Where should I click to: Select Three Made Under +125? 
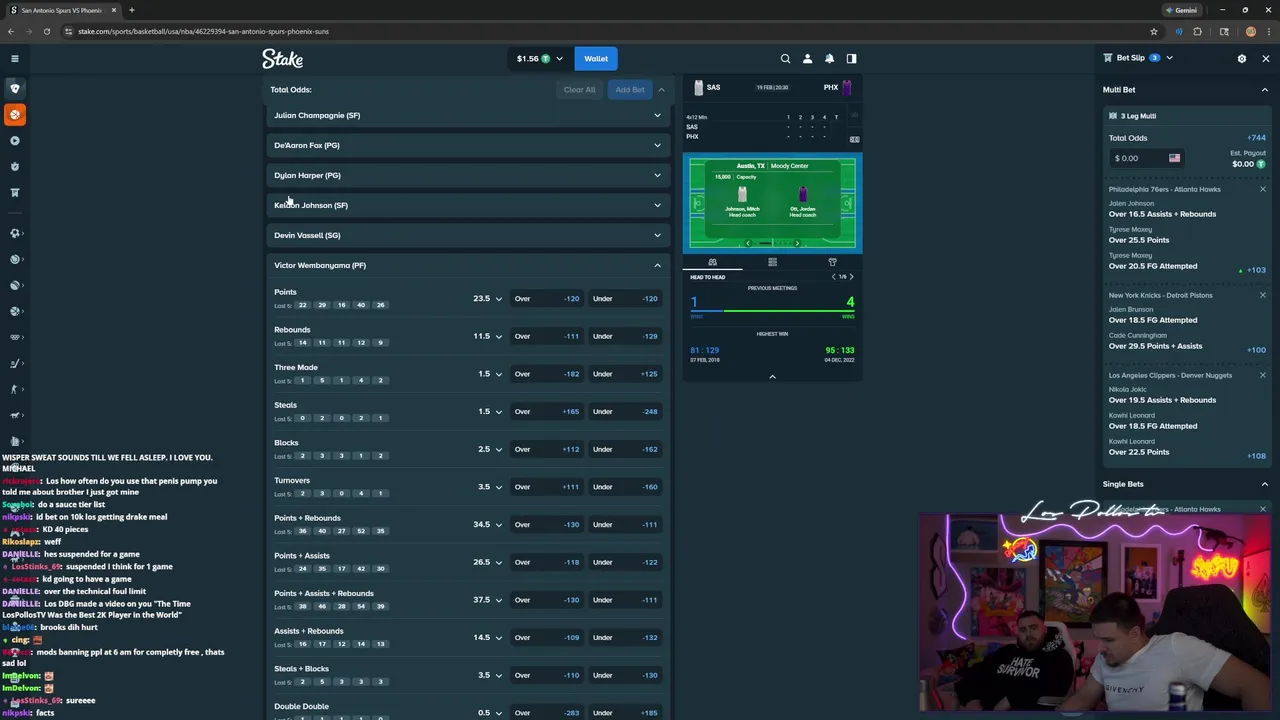click(x=626, y=374)
